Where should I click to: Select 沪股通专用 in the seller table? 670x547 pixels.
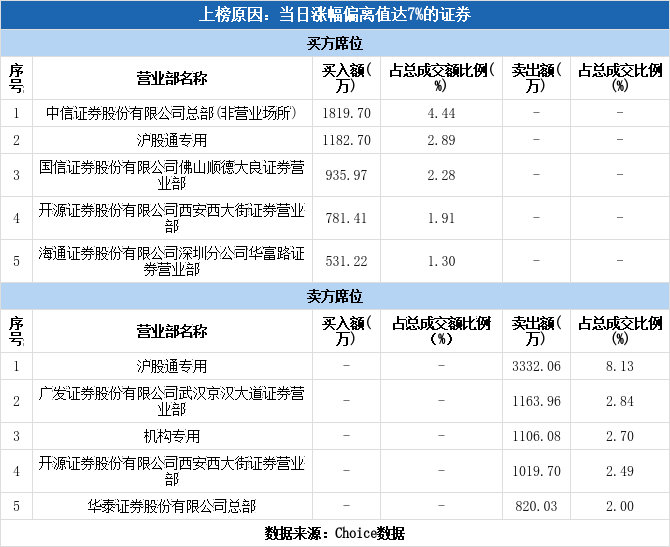click(x=171, y=366)
